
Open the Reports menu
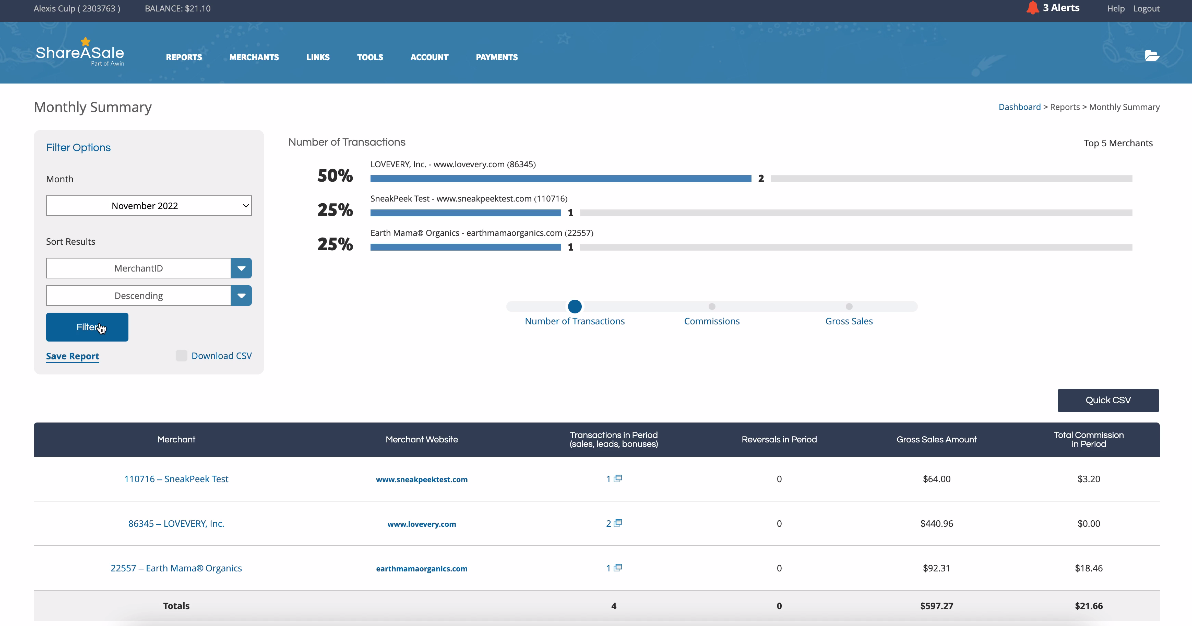[184, 57]
